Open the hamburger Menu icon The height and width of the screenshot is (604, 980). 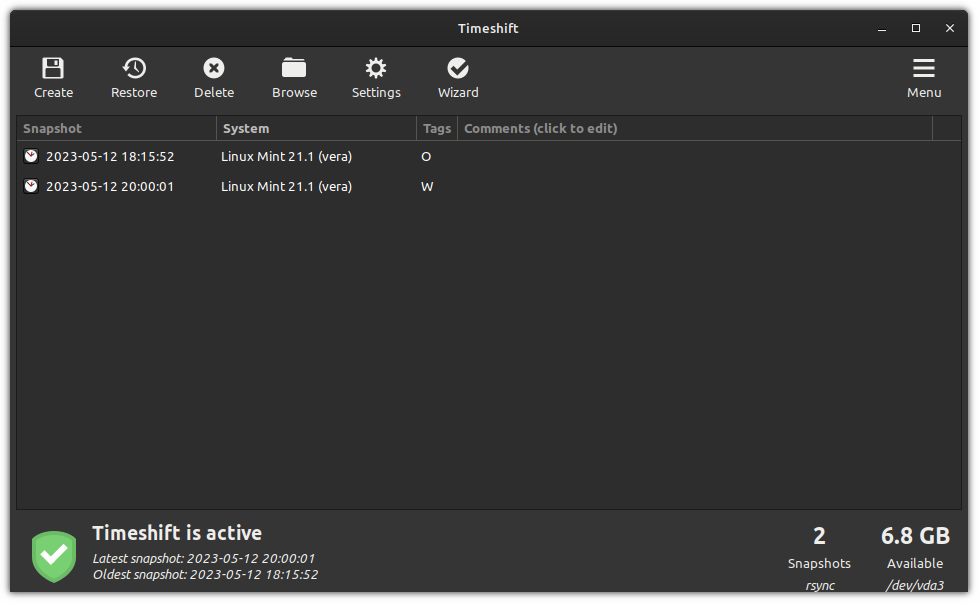(x=924, y=68)
